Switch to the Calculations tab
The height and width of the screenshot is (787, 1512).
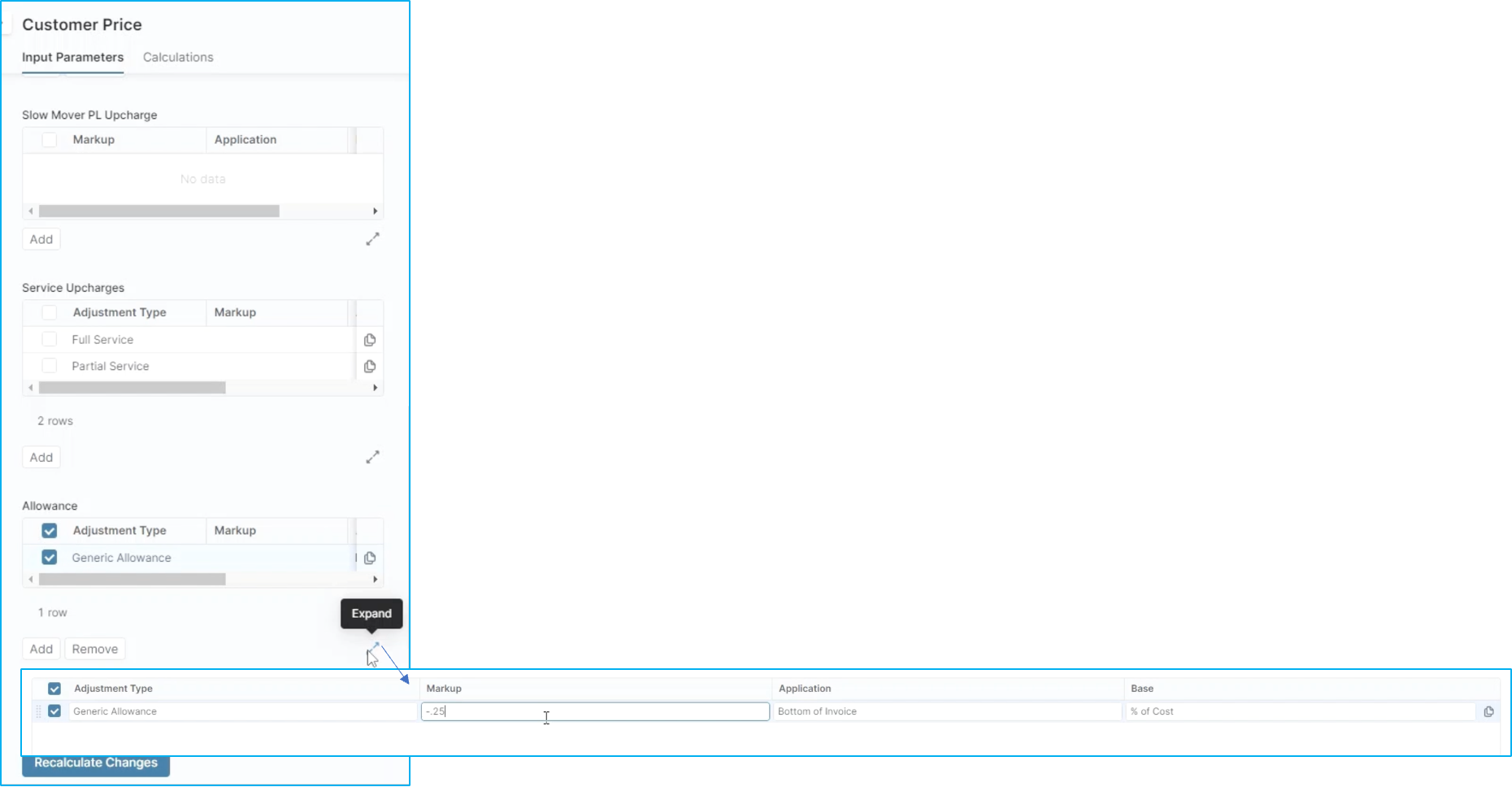[178, 57]
